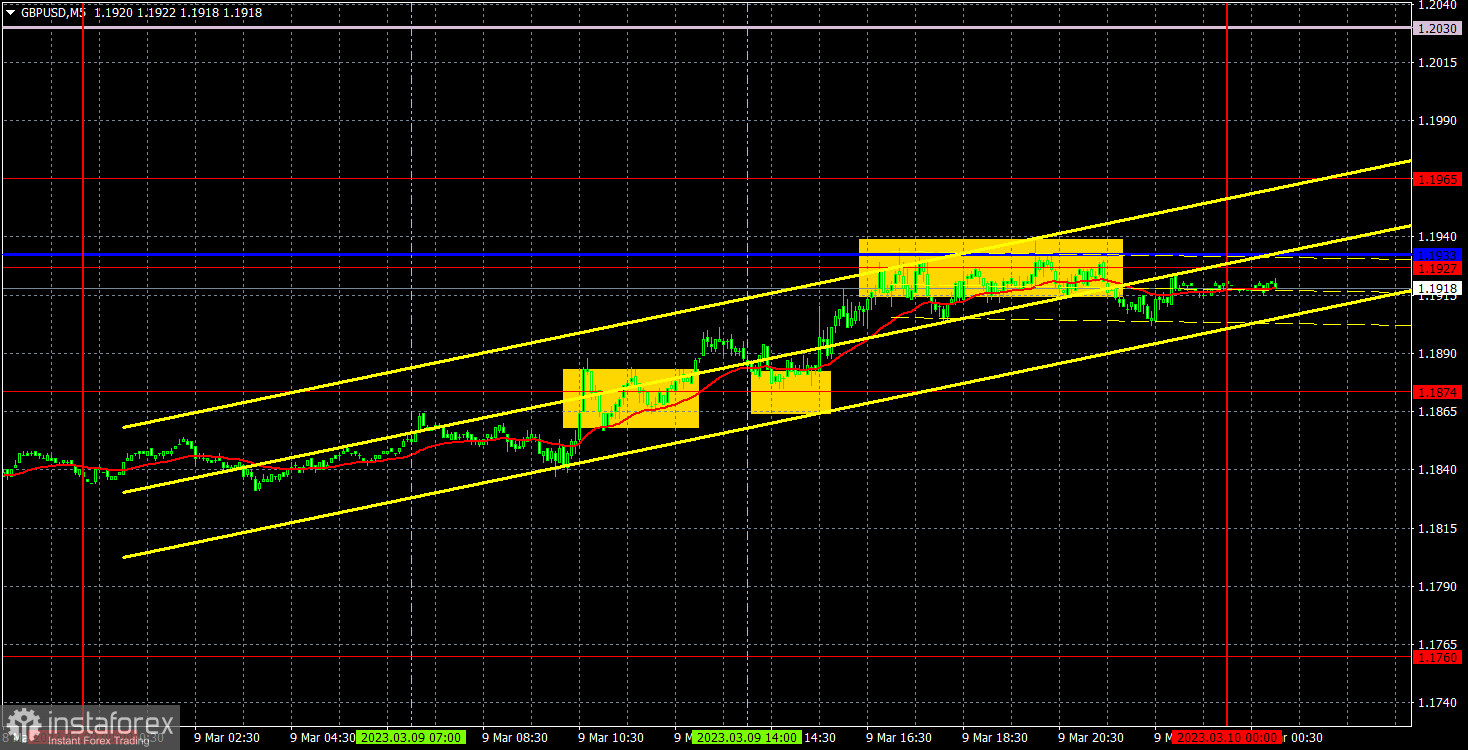Select the 1.2030 price level label
The image size is (1468, 750).
coord(1438,28)
